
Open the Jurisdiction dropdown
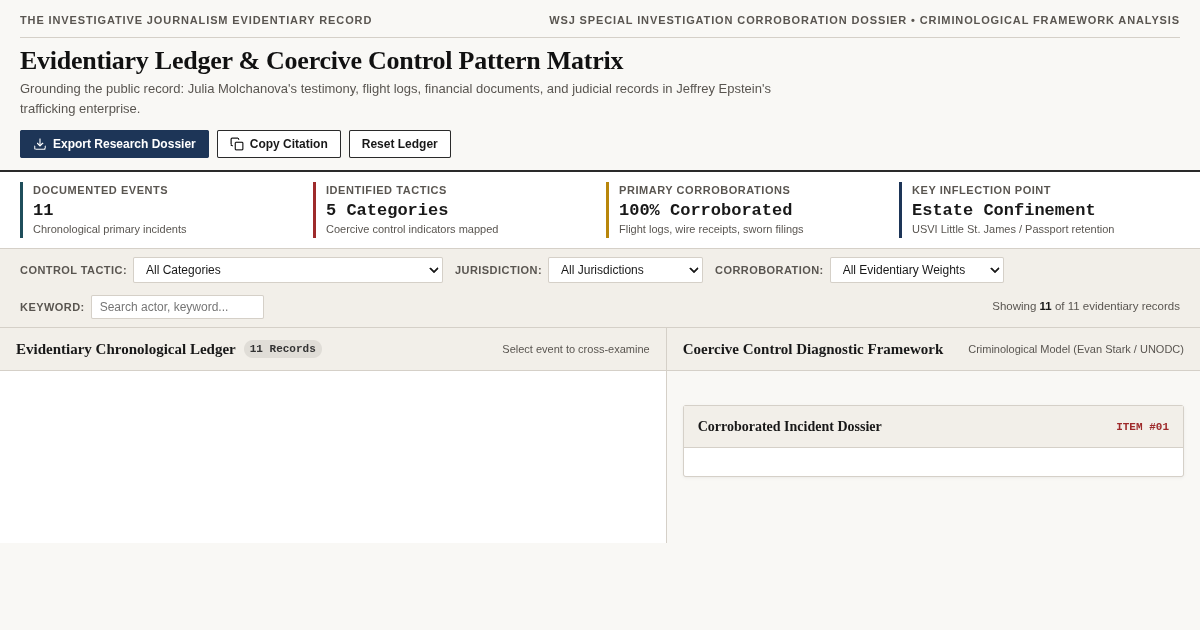point(625,270)
